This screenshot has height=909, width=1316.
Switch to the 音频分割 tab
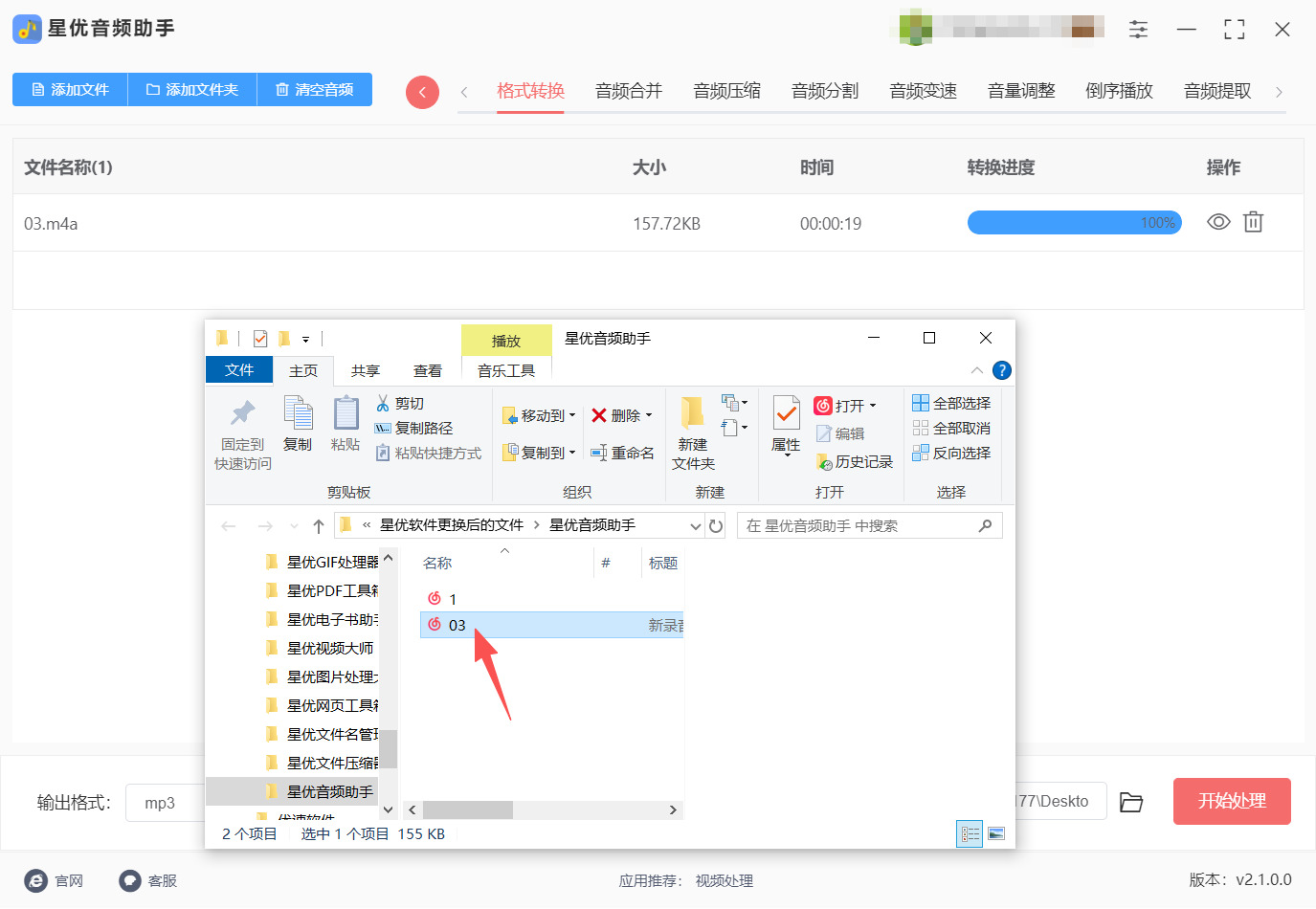click(x=825, y=91)
